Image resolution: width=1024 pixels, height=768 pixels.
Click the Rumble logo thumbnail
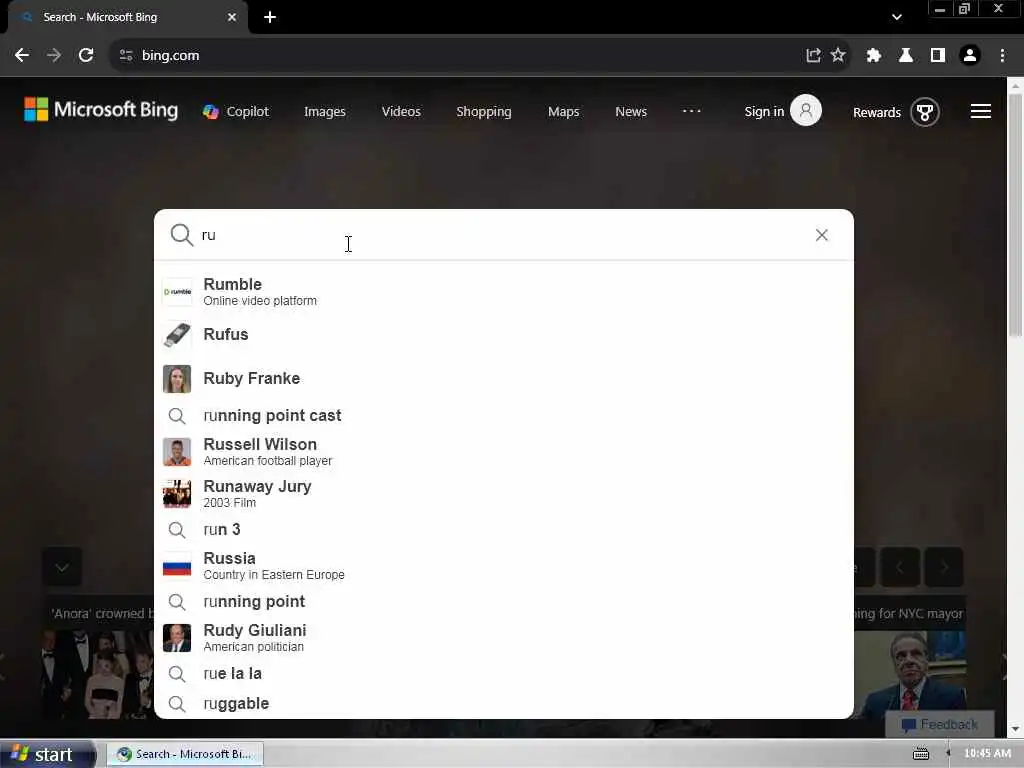pos(177,291)
